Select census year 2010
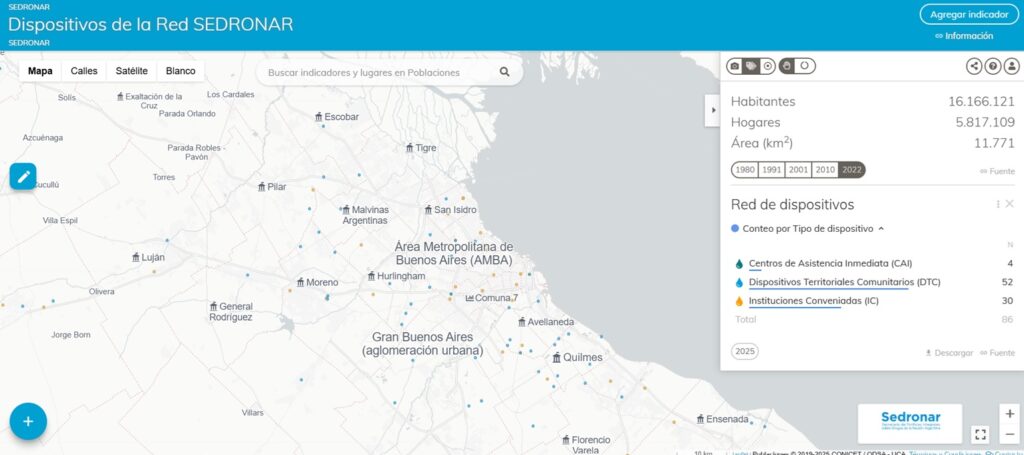1024x455 pixels. pos(825,170)
